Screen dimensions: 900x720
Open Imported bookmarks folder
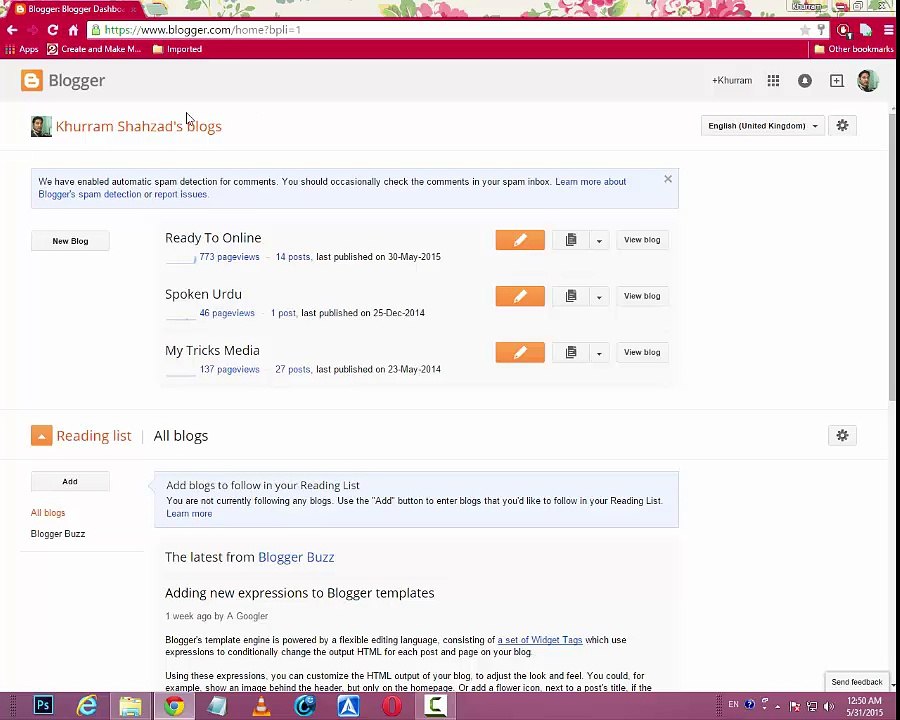(x=177, y=49)
